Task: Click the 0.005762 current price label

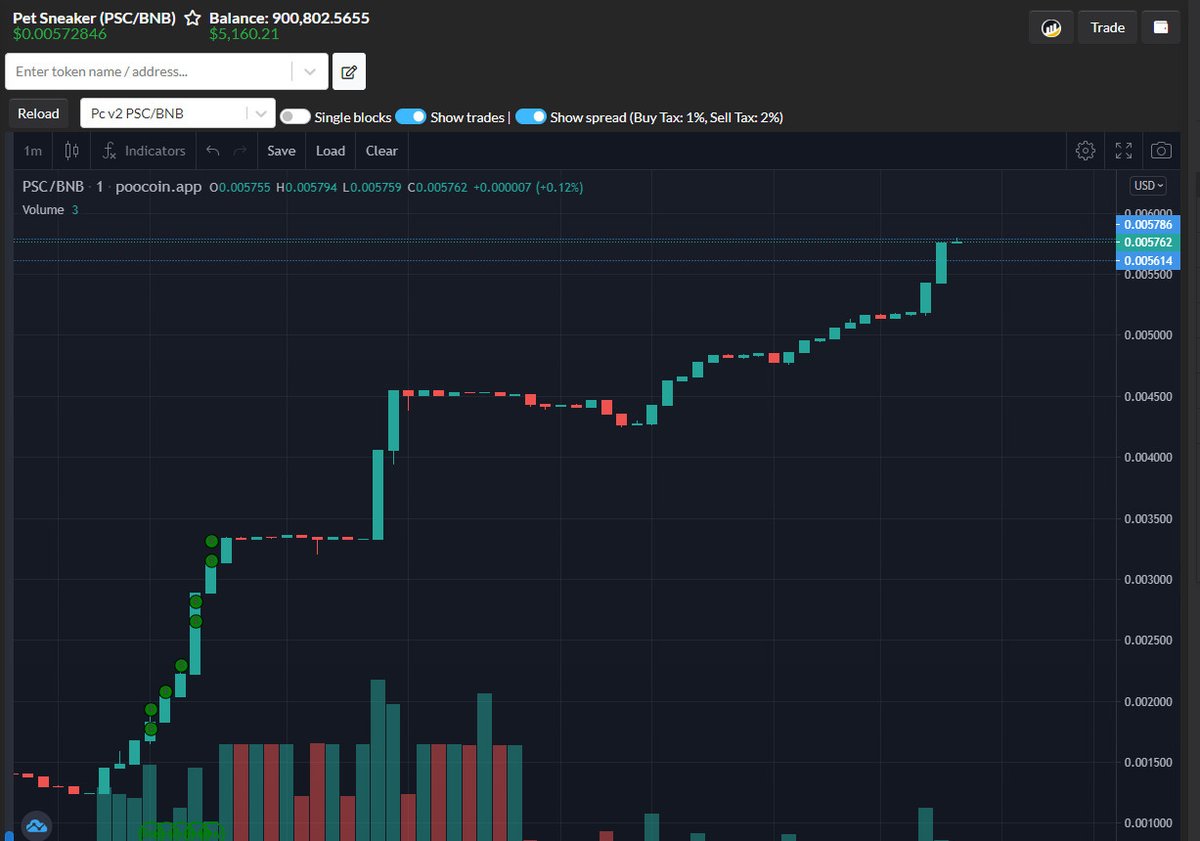Action: (1147, 242)
